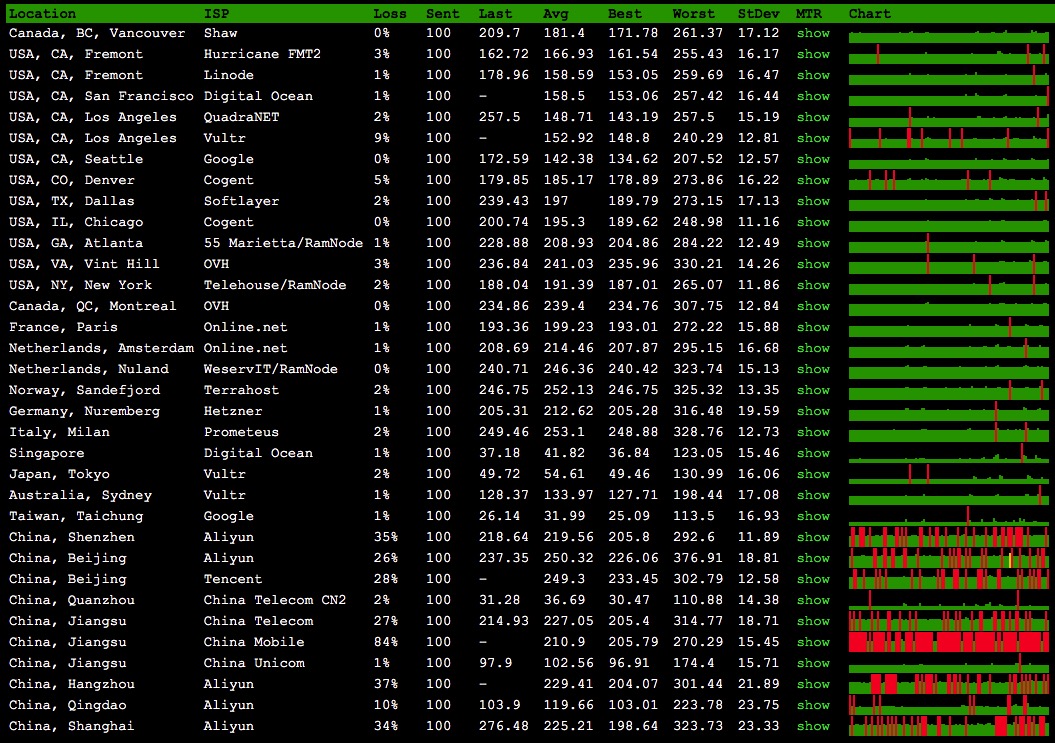1055x743 pixels.
Task: Click show for Jiangsu China Unicom
Action: 813,663
